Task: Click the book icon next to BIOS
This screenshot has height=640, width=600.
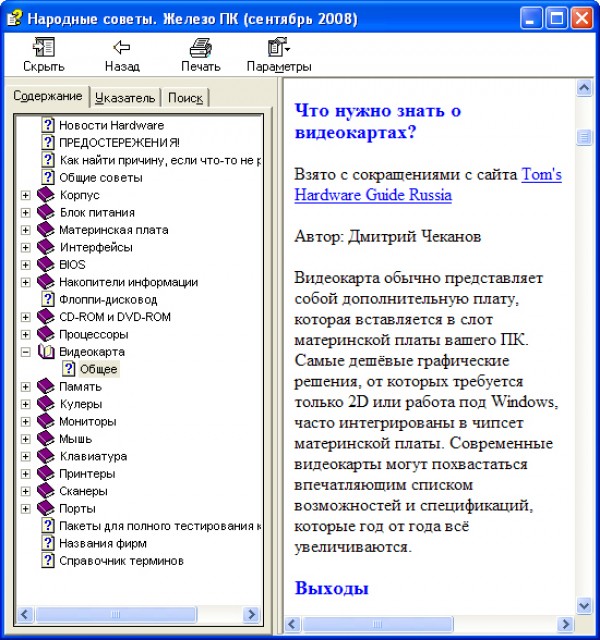Action: point(46,264)
